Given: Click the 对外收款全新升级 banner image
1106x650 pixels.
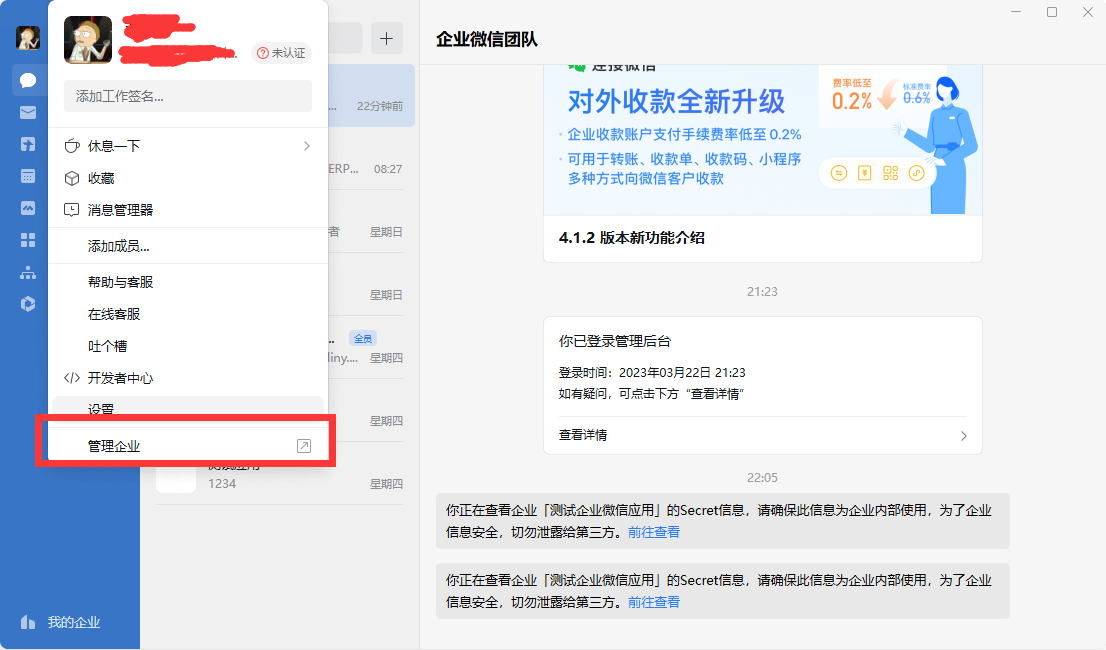Looking at the screenshot, I should pyautogui.click(x=762, y=140).
